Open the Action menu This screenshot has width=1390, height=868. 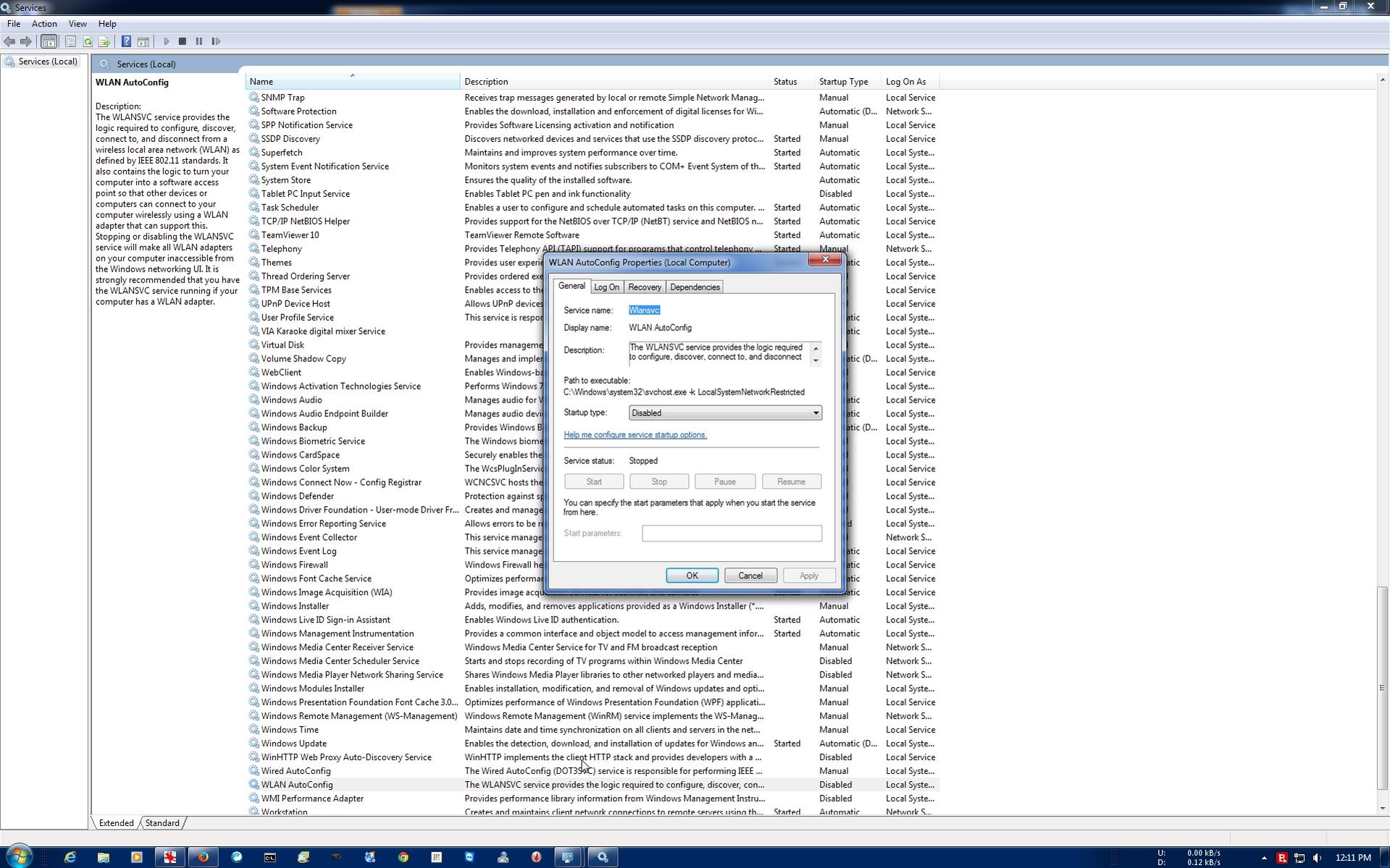(44, 24)
